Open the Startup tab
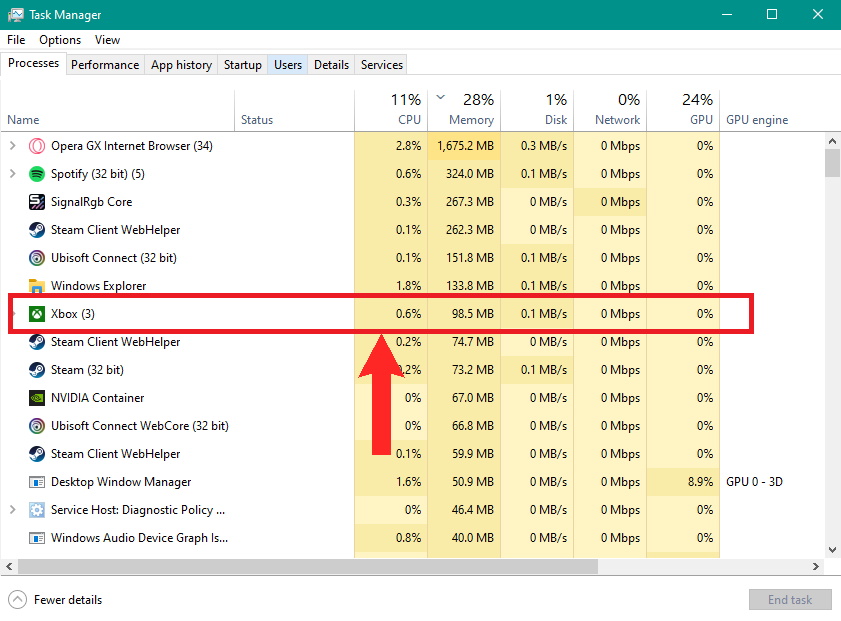The width and height of the screenshot is (841, 621). click(242, 65)
